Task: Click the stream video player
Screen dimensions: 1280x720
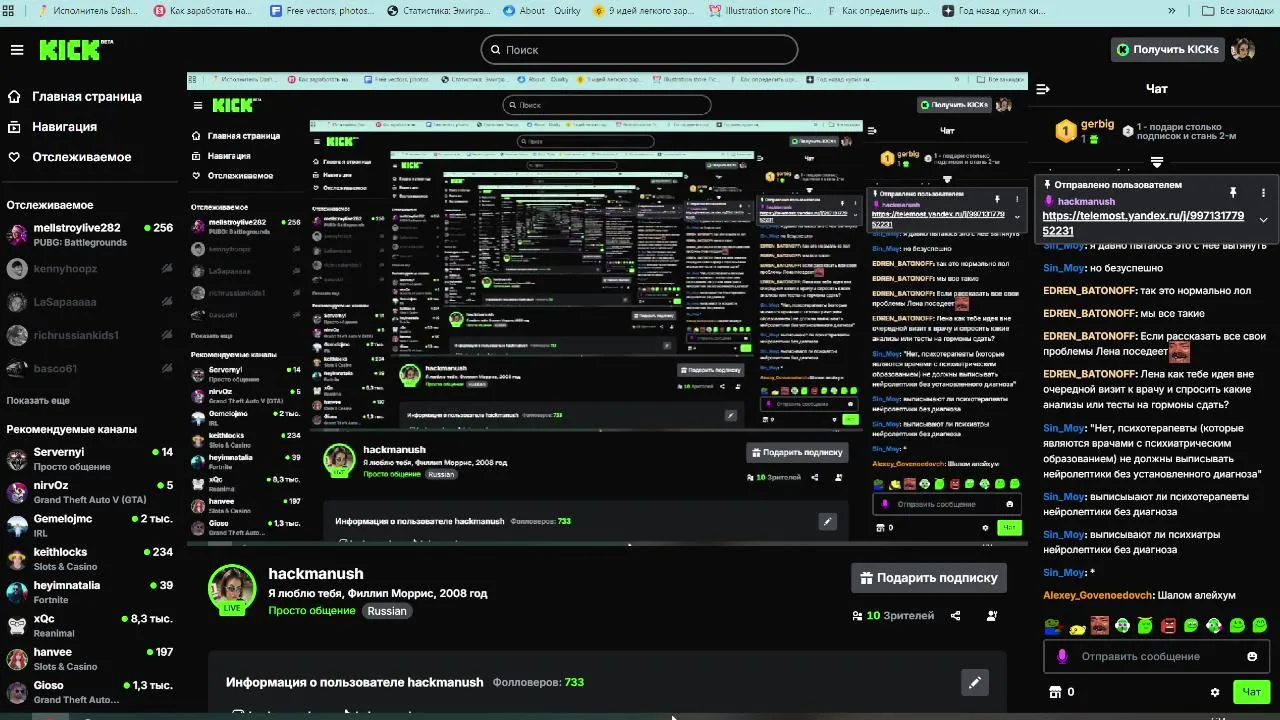Action: pyautogui.click(x=607, y=309)
